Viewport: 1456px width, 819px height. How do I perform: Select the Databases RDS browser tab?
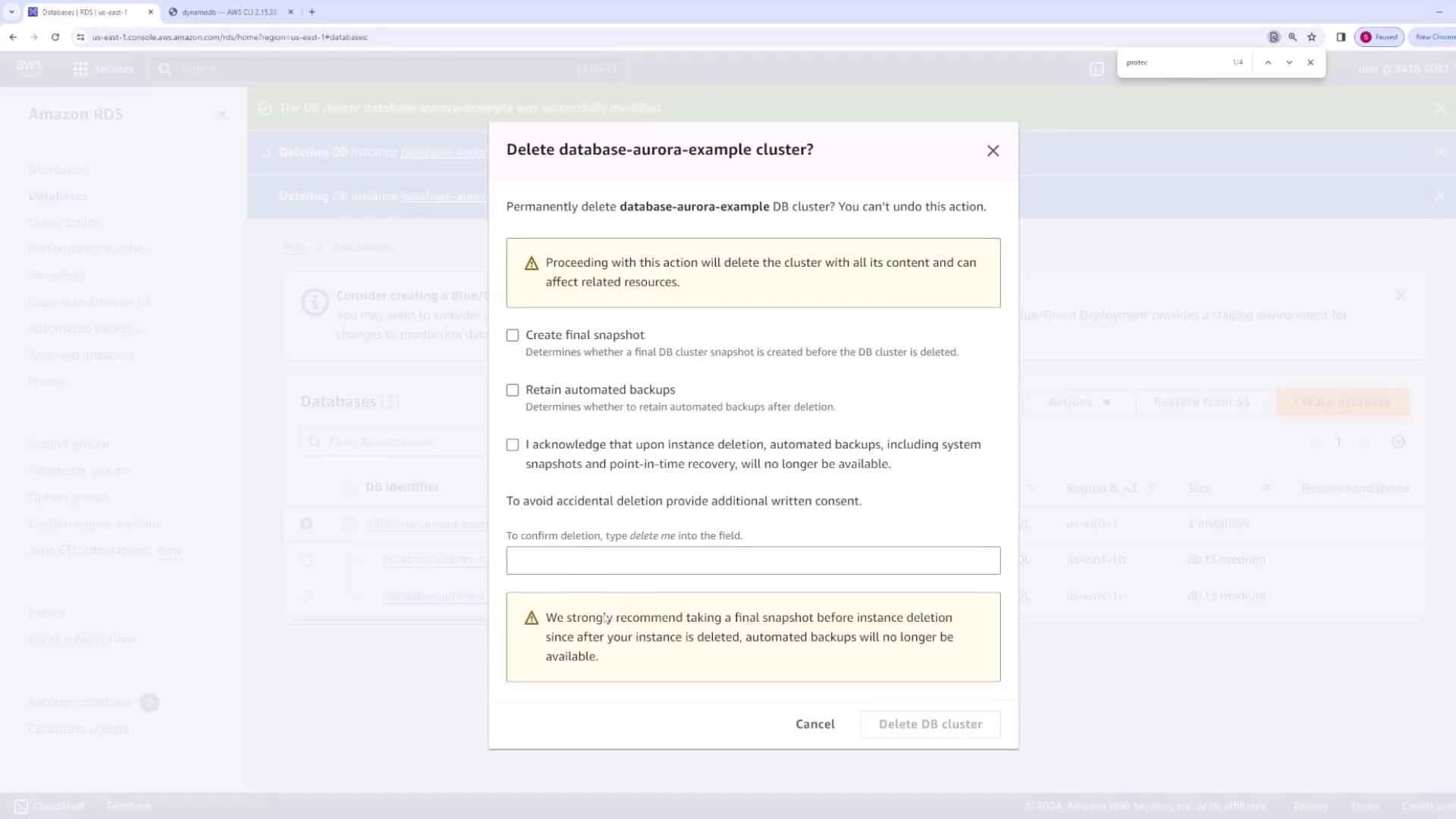click(x=85, y=12)
